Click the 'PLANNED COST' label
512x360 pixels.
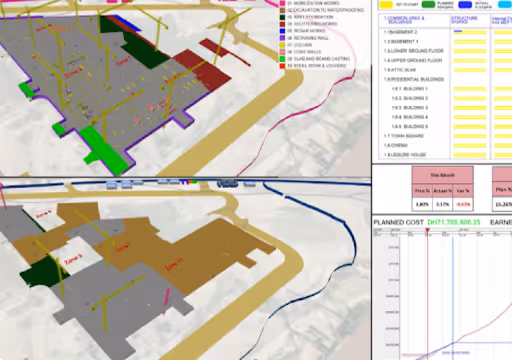point(398,222)
